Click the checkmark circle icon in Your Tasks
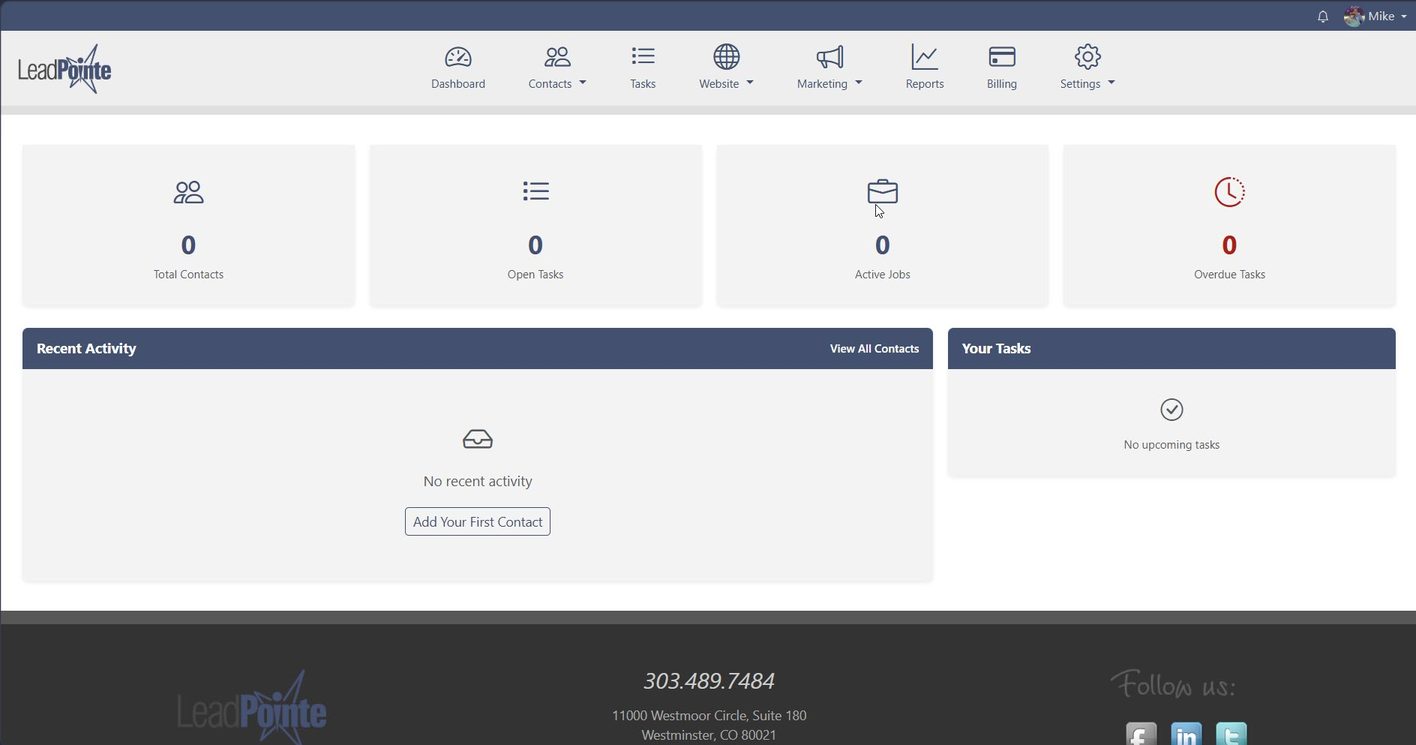 [x=1171, y=409]
